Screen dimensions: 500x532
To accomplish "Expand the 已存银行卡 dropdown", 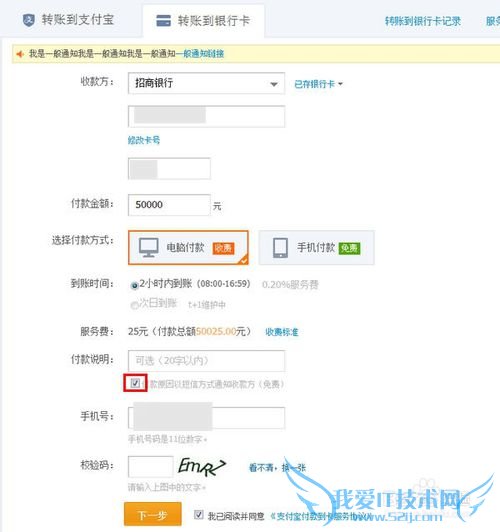I will point(319,84).
